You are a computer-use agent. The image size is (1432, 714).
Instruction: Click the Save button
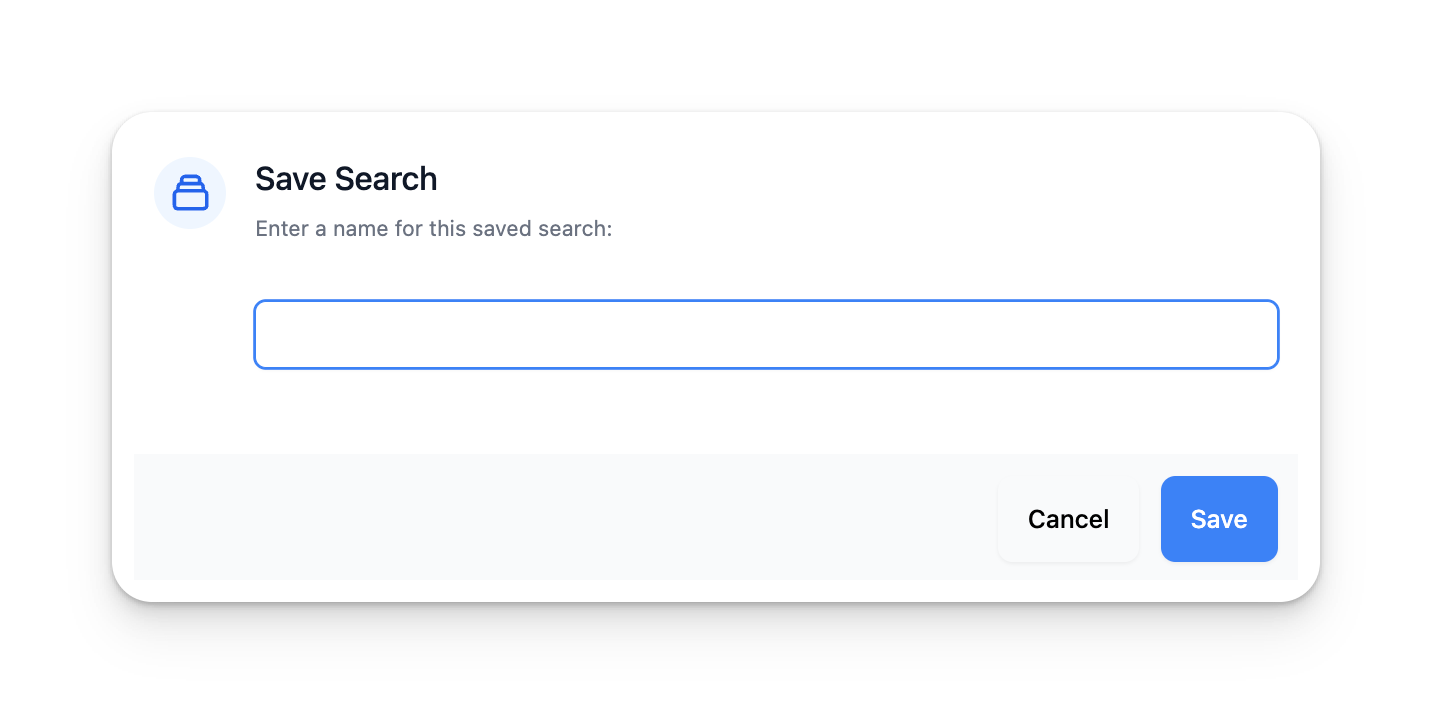click(x=1218, y=519)
